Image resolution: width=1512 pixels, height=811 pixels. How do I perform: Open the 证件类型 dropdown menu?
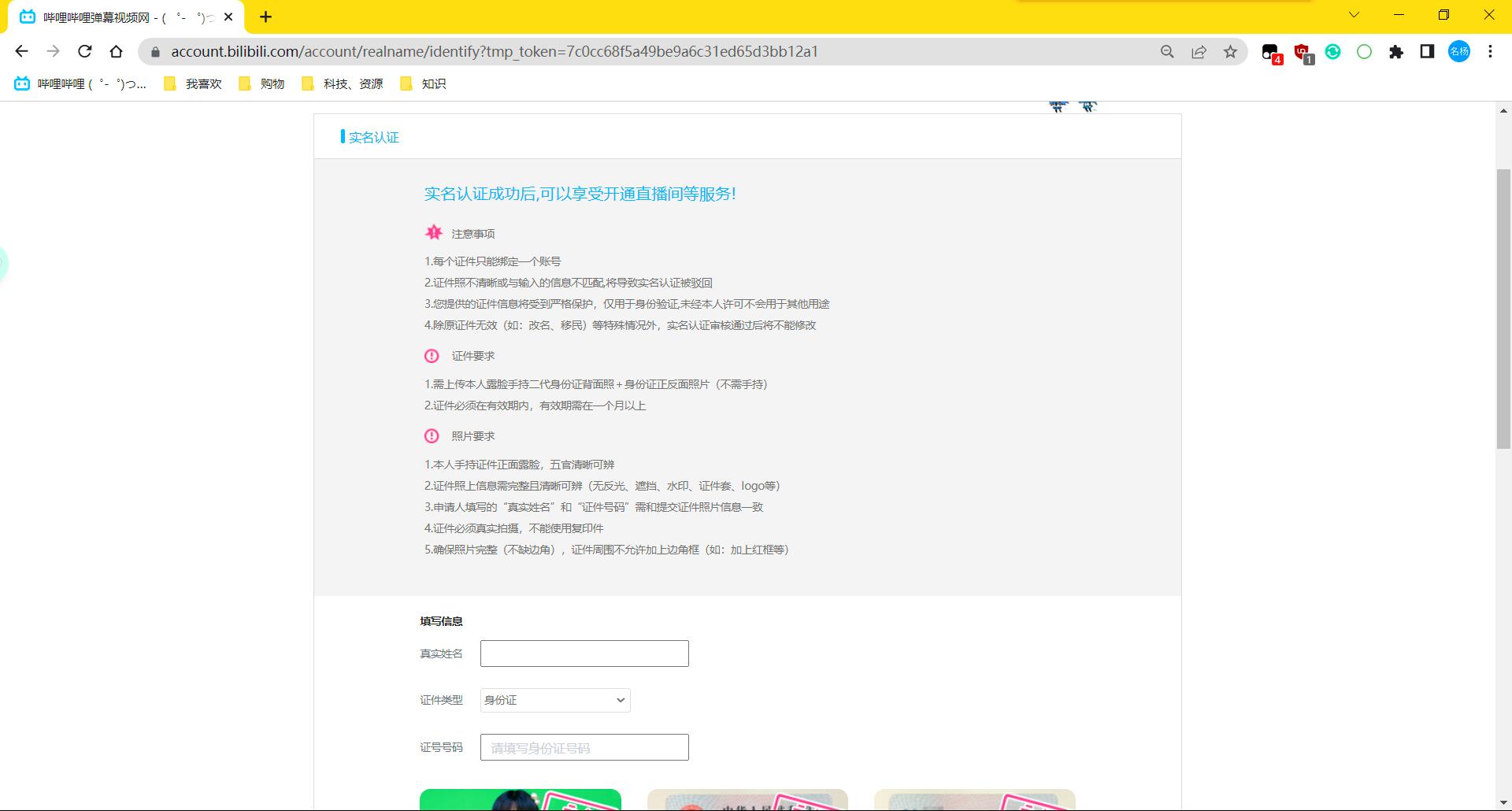[554, 700]
